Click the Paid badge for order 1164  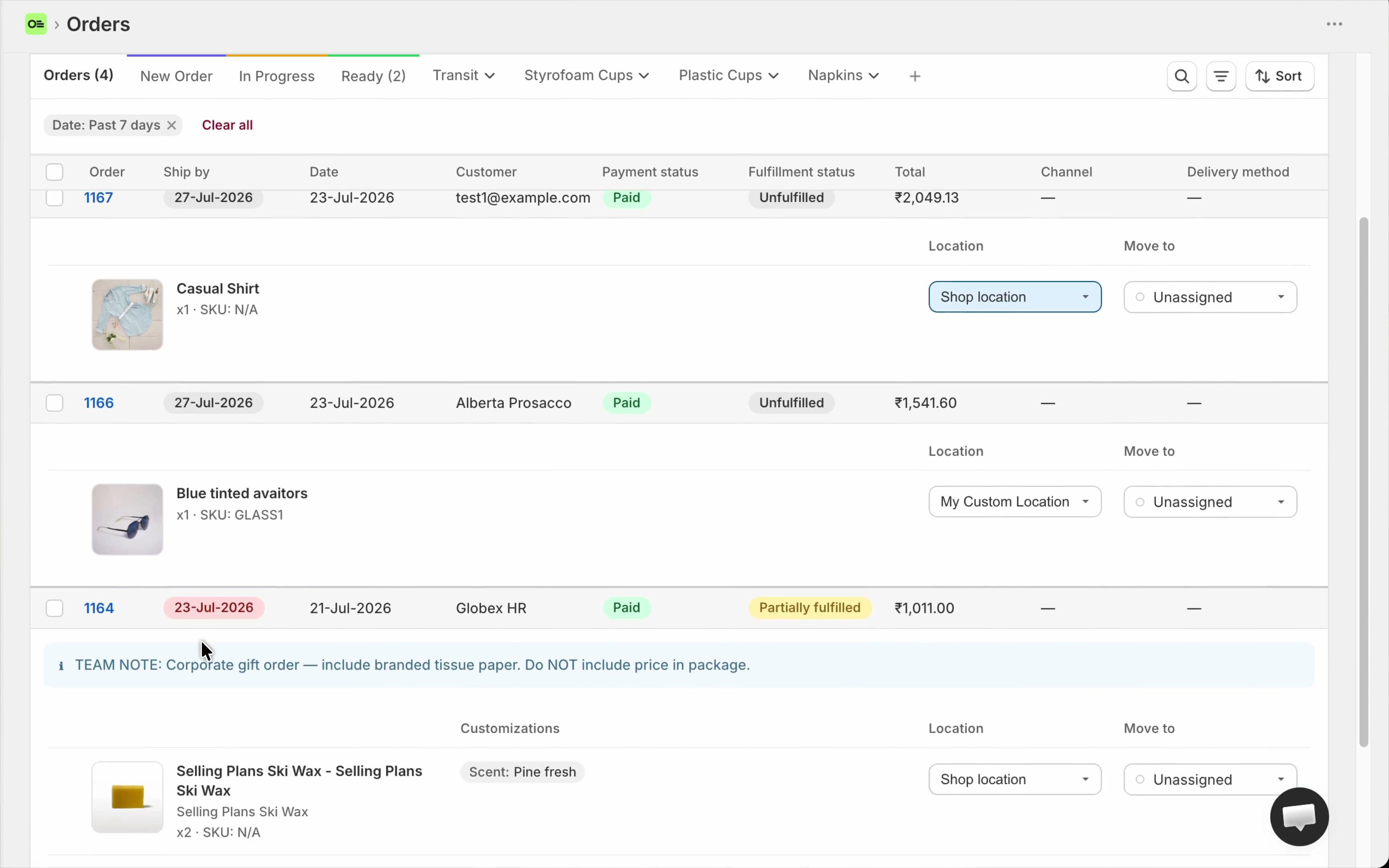click(626, 608)
